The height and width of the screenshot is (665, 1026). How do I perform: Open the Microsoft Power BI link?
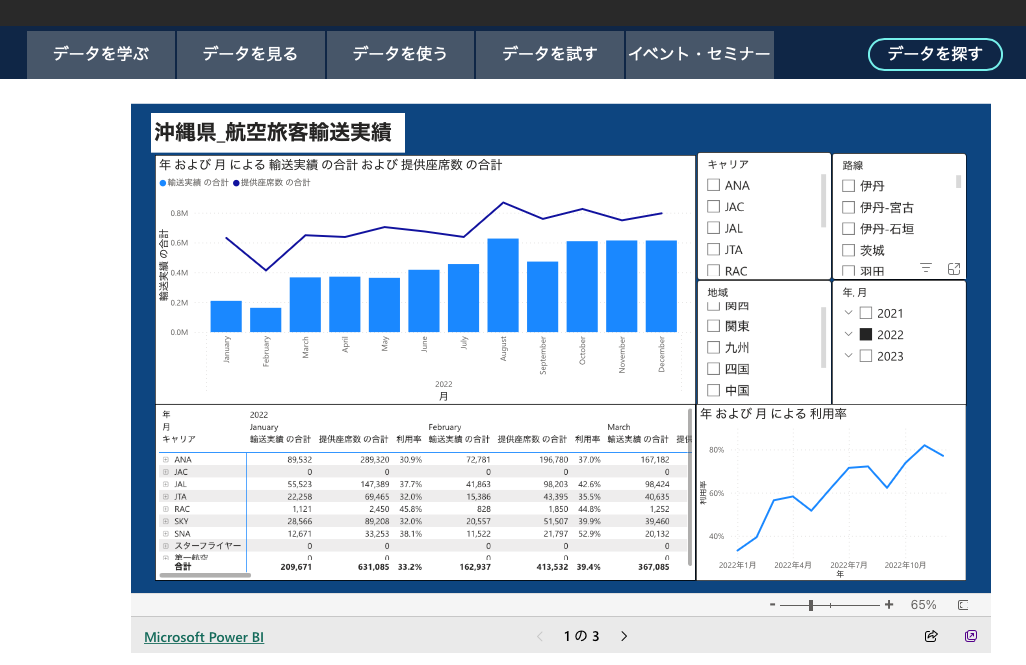pyautogui.click(x=204, y=637)
